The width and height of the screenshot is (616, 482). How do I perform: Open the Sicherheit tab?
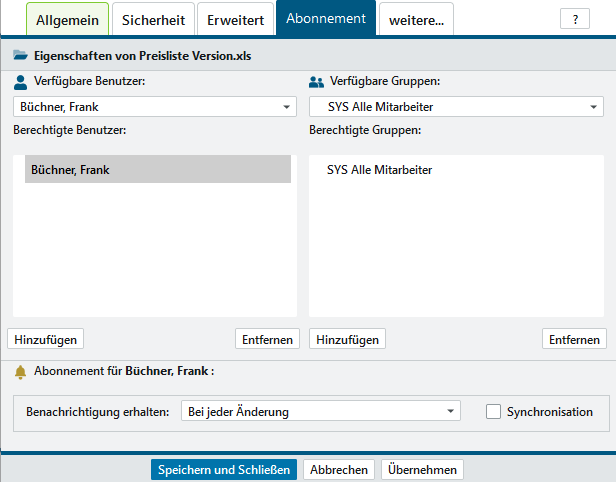click(151, 20)
